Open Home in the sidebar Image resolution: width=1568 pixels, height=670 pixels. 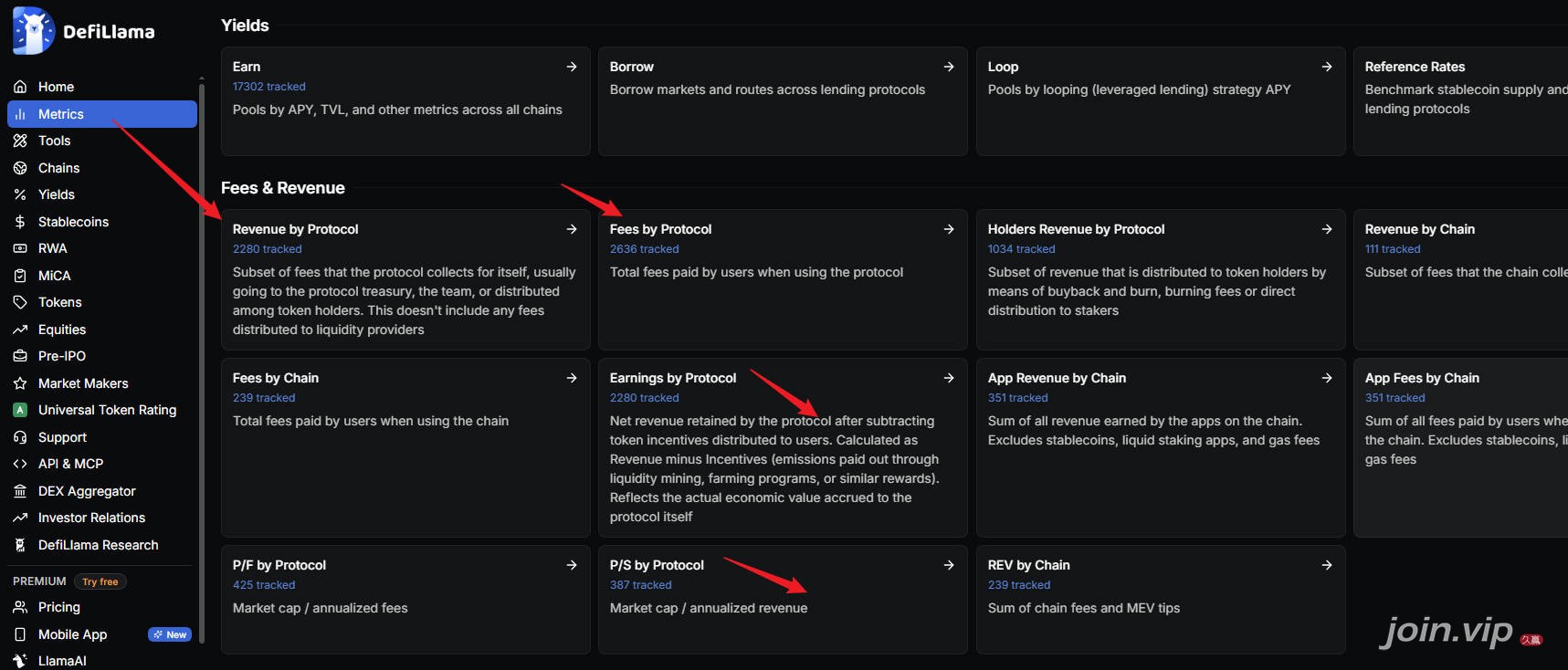coord(102,87)
